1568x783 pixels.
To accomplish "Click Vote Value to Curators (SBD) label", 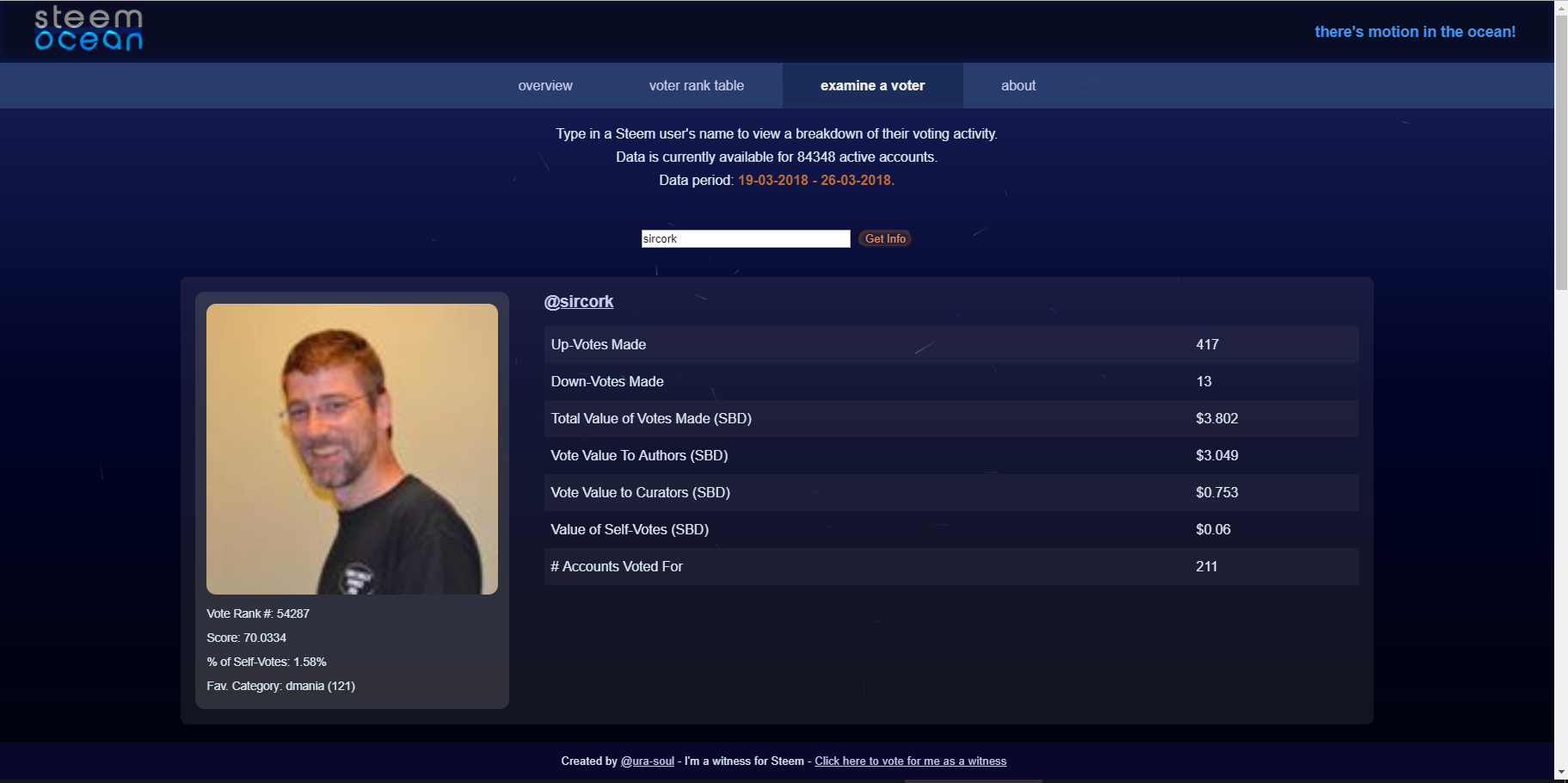I will [640, 492].
